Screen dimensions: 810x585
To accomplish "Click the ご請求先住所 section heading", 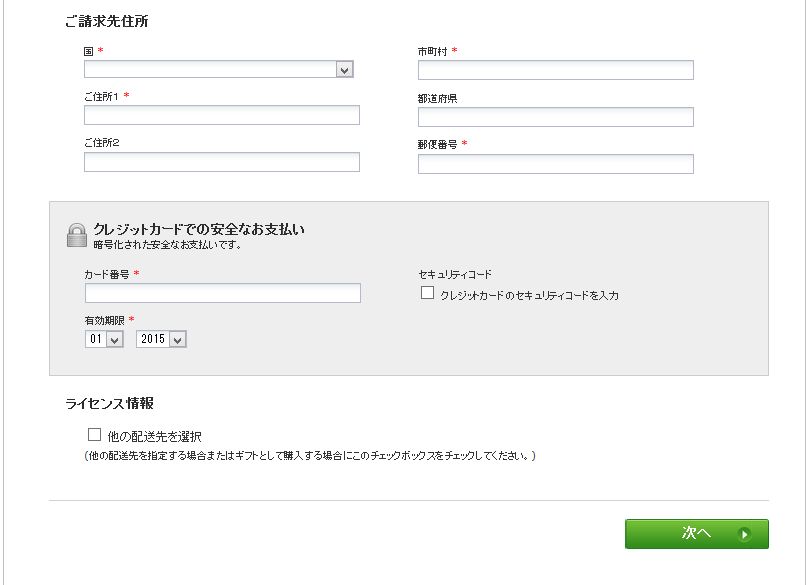I will (107, 21).
